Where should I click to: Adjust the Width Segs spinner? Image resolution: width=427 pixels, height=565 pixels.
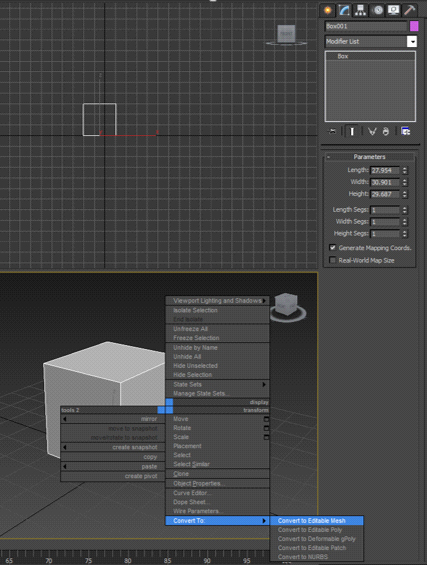coord(405,222)
